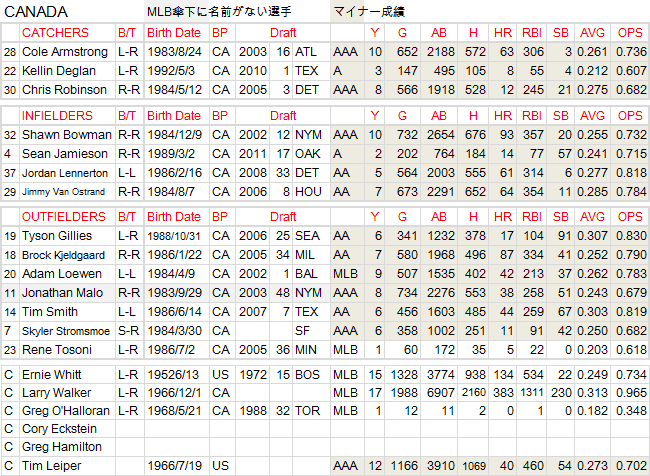Click Greg O'Halloran's draft team TOR
This screenshot has height=476, width=650.
pos(308,411)
